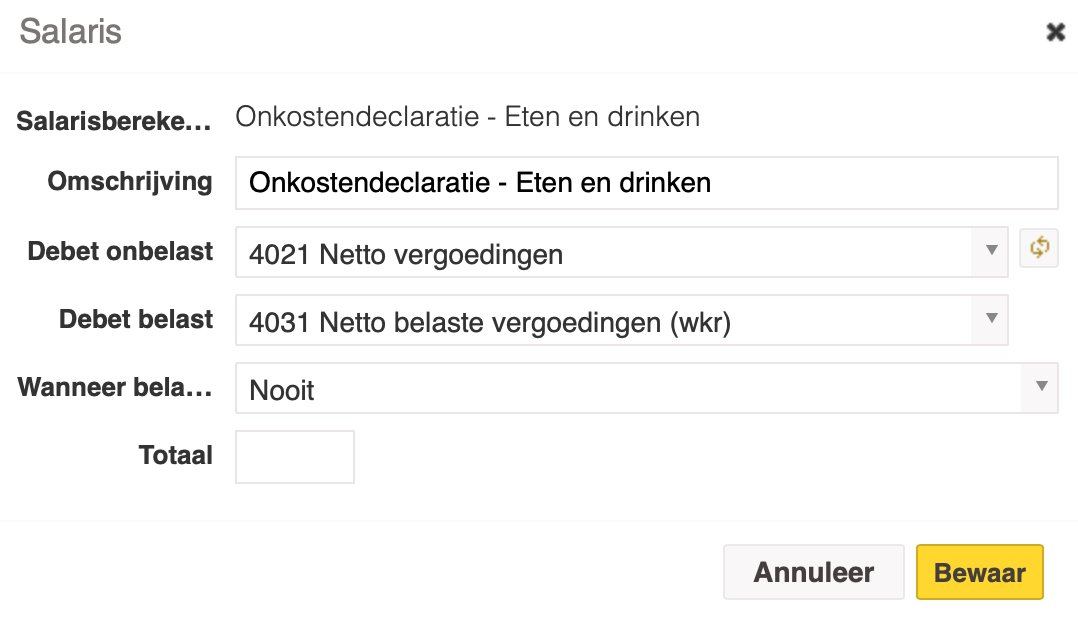Open the 4031 Netto belaste vergoedingen combo box
The image size is (1078, 620).
click(x=622, y=320)
